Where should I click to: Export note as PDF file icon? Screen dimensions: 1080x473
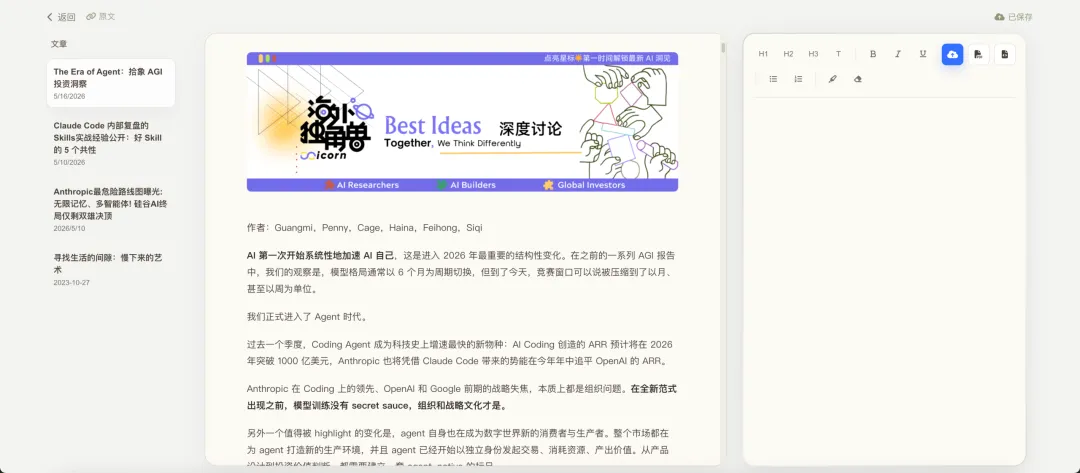pyautogui.click(x=979, y=54)
